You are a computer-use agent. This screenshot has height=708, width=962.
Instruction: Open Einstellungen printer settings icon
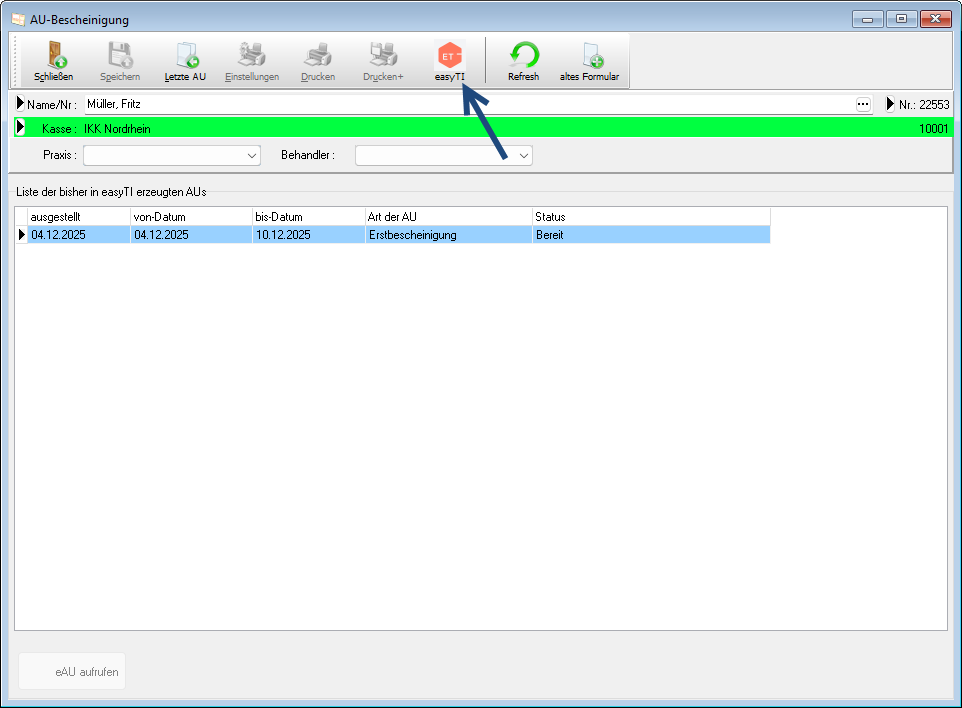[251, 56]
